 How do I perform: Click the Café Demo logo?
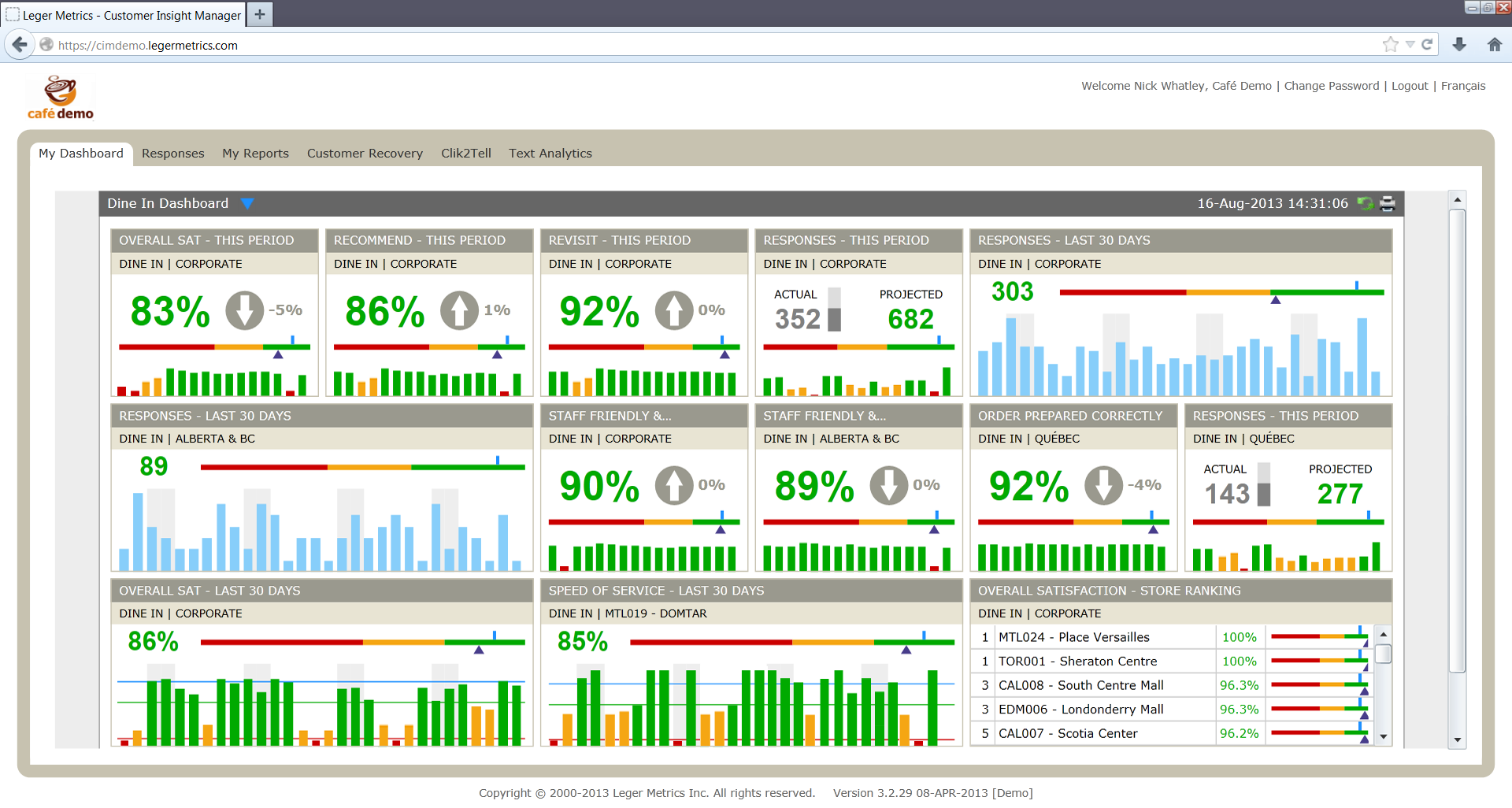pyautogui.click(x=61, y=98)
